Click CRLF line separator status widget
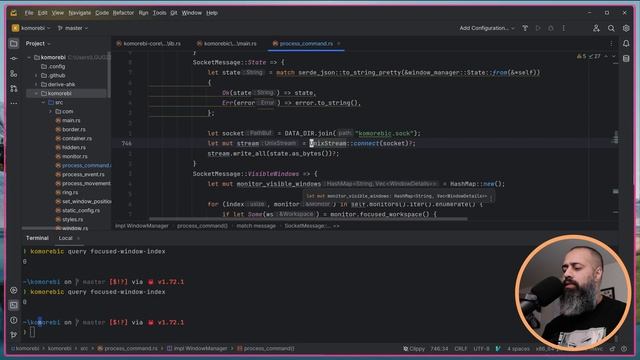This screenshot has height=360, width=640. (461, 349)
